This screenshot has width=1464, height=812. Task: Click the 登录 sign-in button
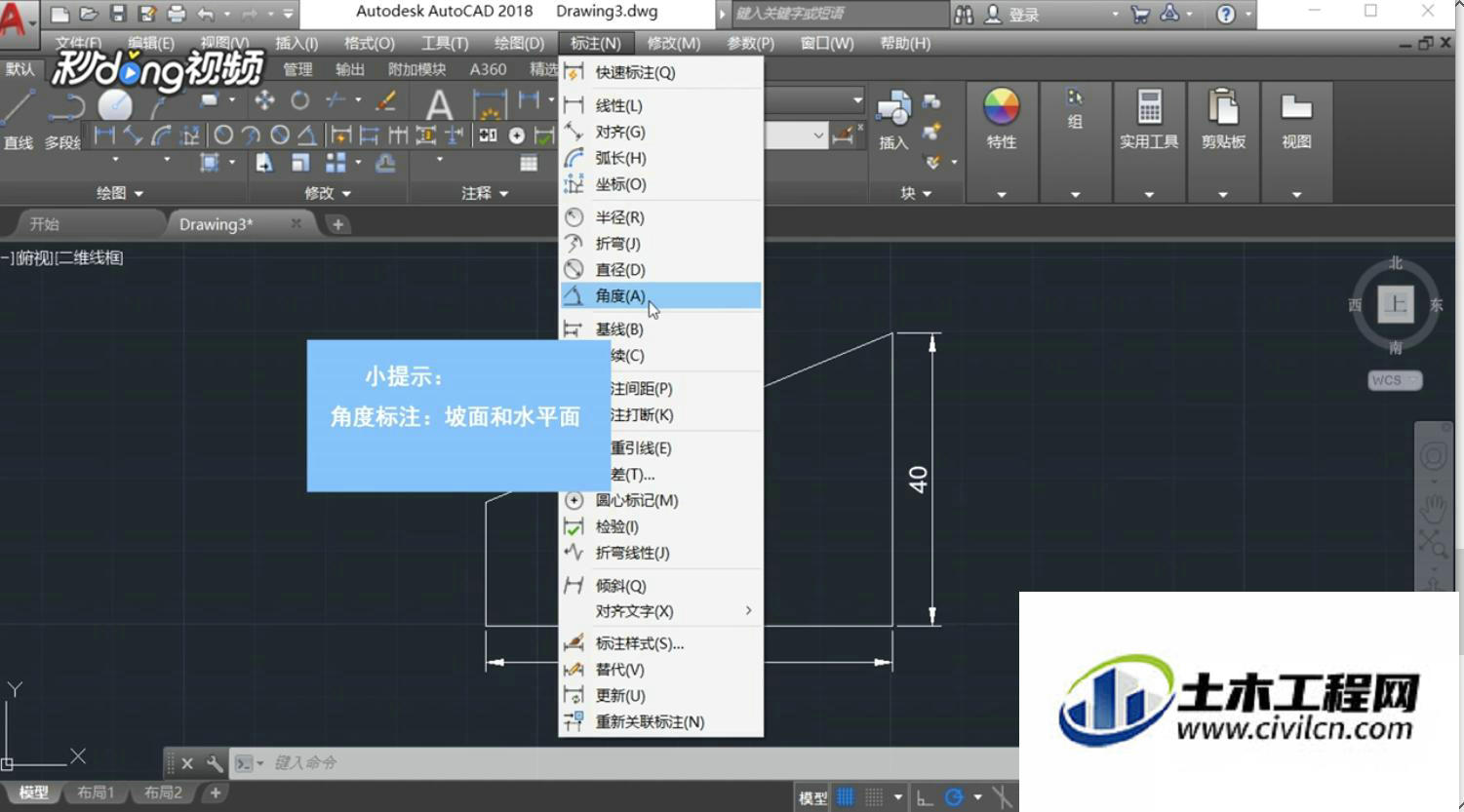coord(1012,15)
